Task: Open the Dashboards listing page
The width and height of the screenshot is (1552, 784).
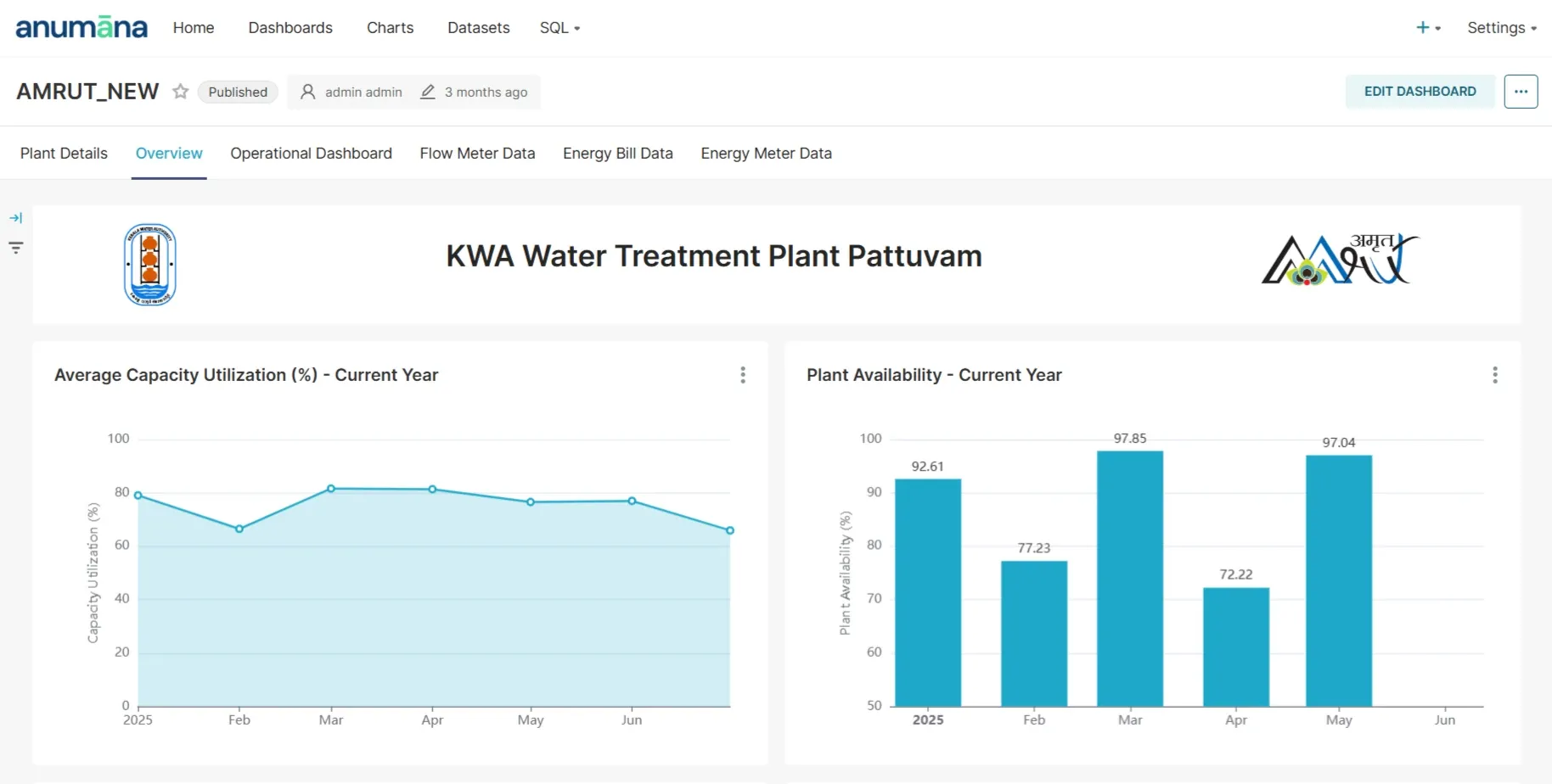Action: pos(290,27)
